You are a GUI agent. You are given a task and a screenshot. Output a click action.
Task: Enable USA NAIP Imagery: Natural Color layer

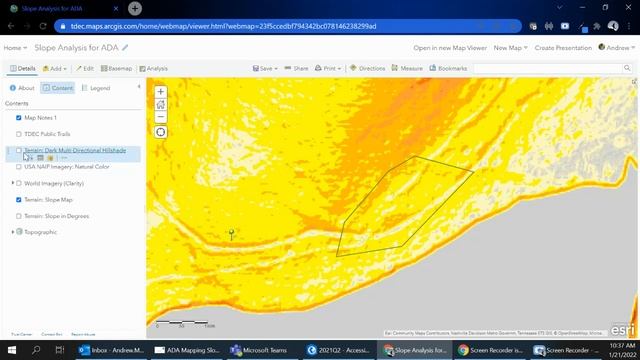click(x=18, y=167)
